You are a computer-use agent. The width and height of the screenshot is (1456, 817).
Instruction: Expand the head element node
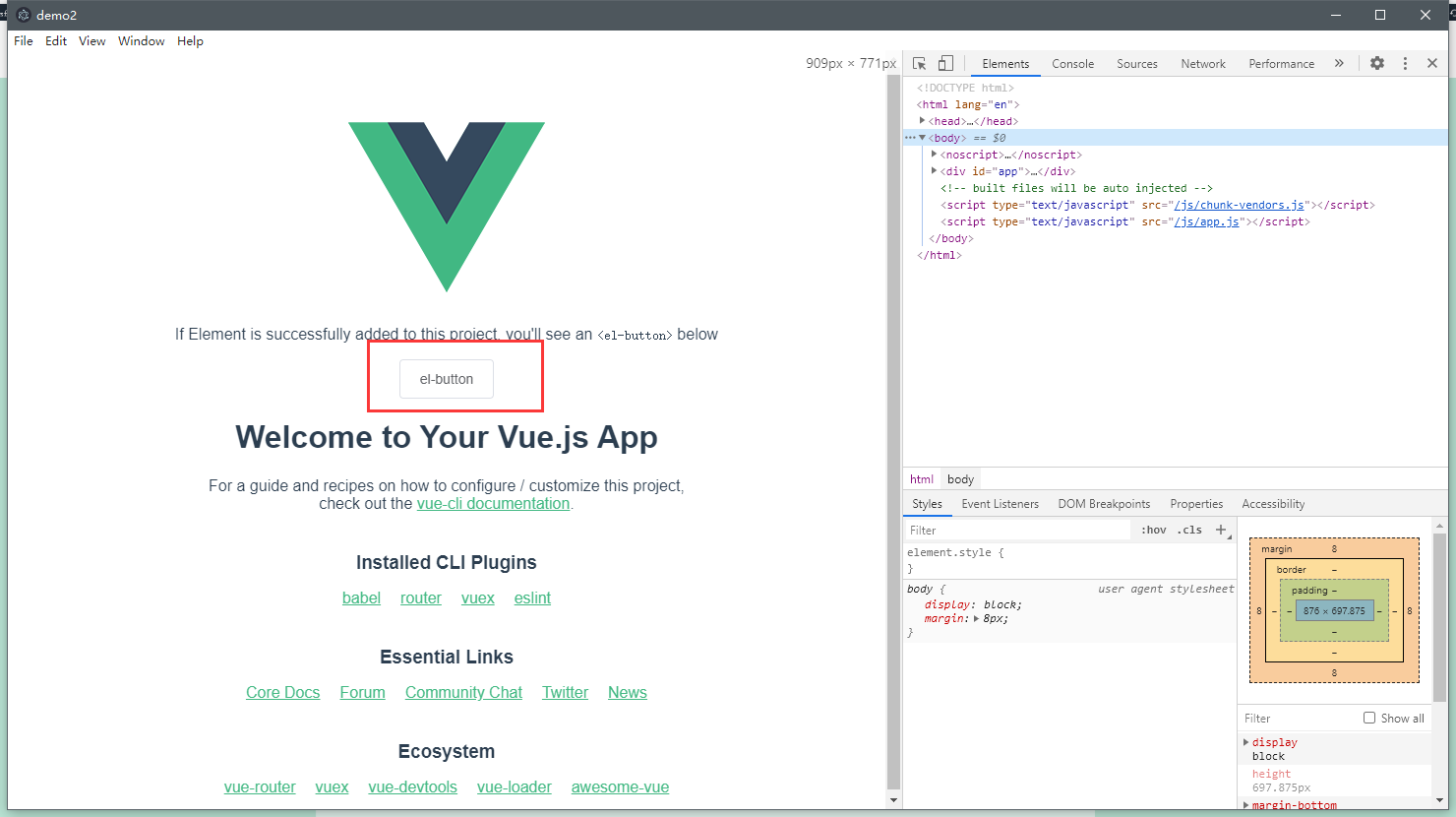922,121
